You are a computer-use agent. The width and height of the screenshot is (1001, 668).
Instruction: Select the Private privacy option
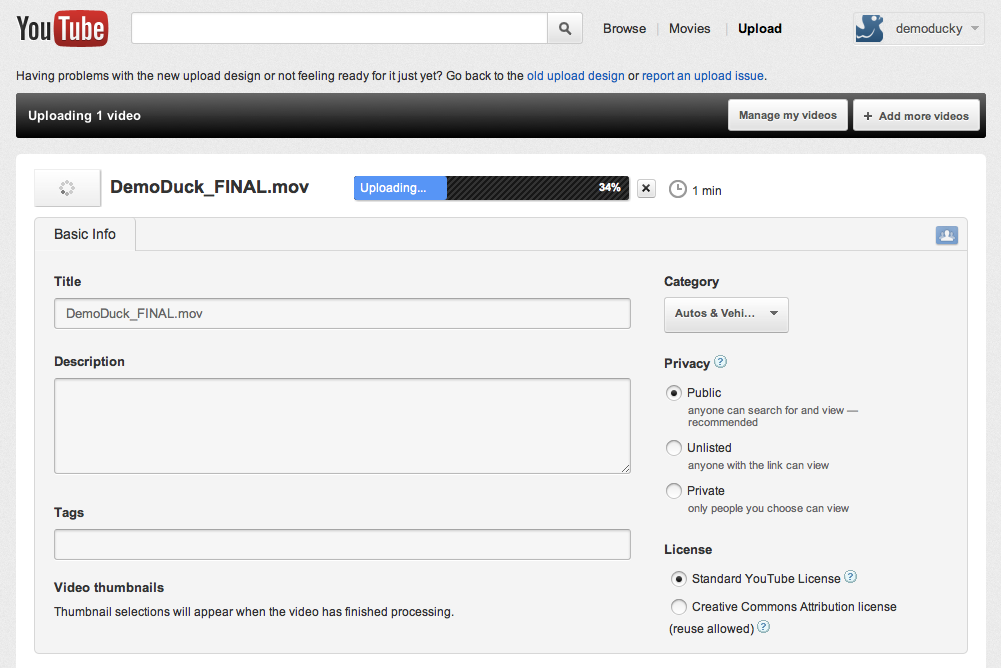[674, 490]
